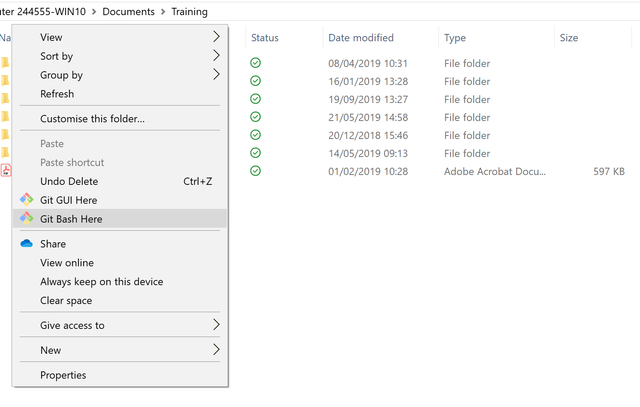Open breadcrumb chevron before Training
Screen dimensions: 640x407
[x=163, y=12]
